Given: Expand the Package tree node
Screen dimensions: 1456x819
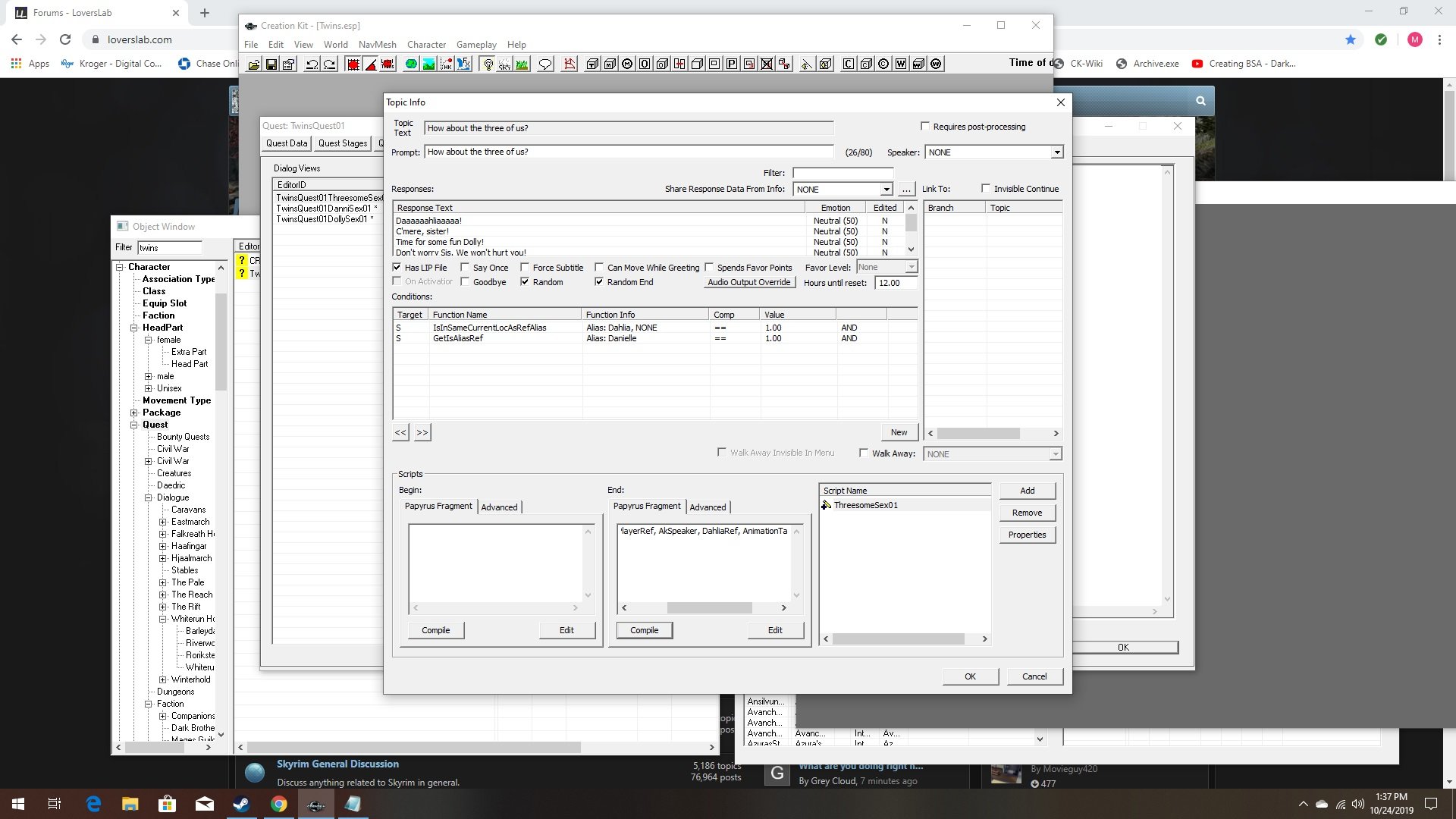Looking at the screenshot, I should (x=134, y=413).
